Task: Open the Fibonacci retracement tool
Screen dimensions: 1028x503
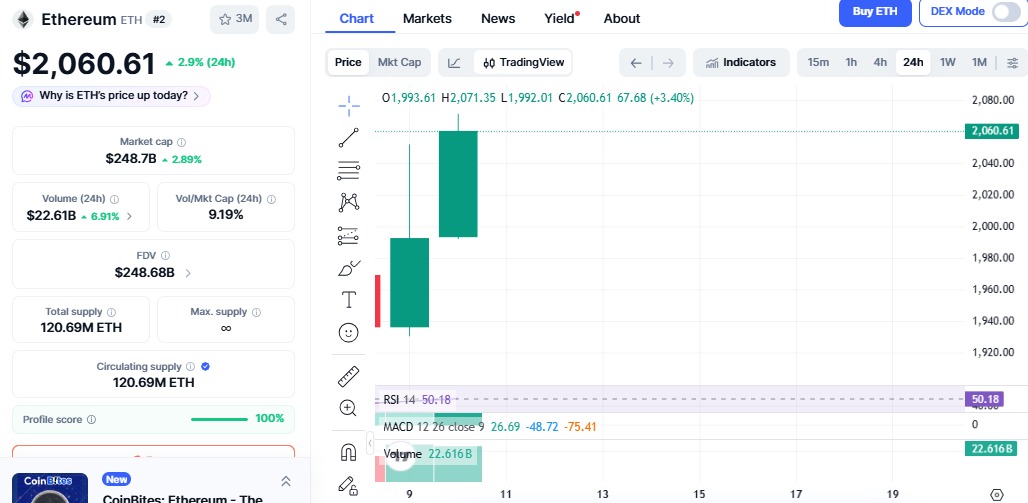Action: (349, 171)
